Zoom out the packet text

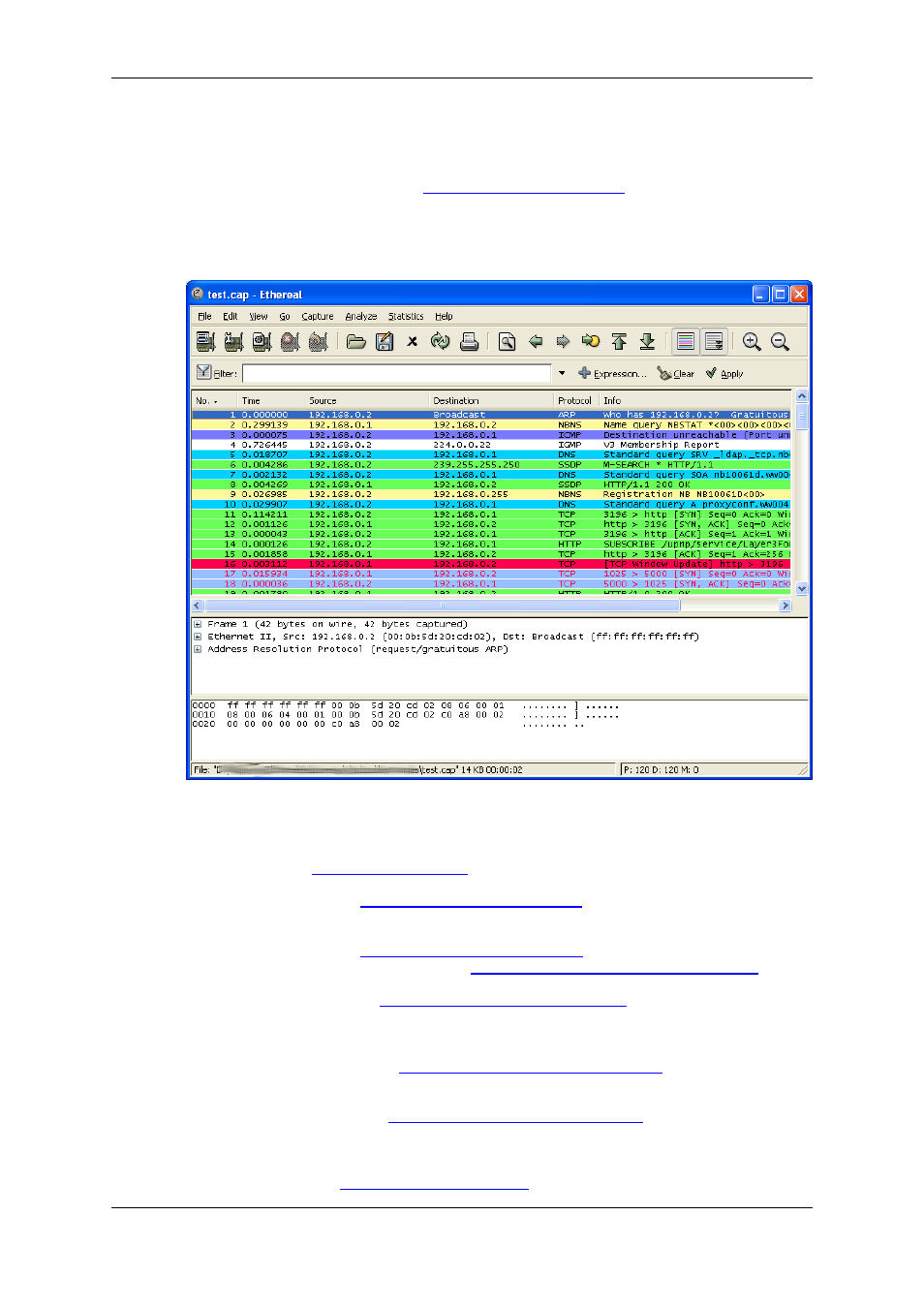click(x=780, y=341)
